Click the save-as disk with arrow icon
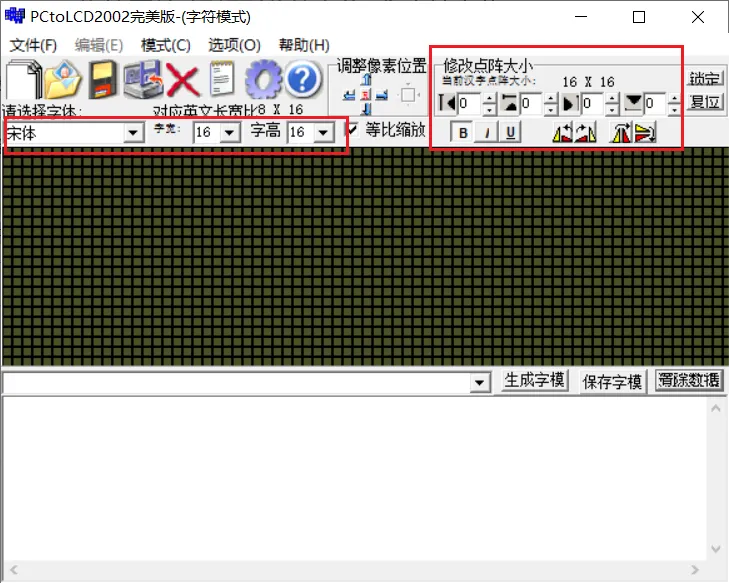 coord(143,79)
